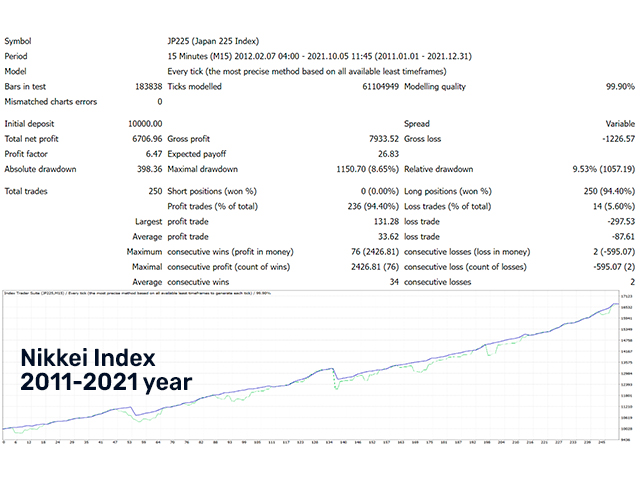
Task: Select the symbol value JP225 (Japan 225 Index)
Action: [x=213, y=41]
